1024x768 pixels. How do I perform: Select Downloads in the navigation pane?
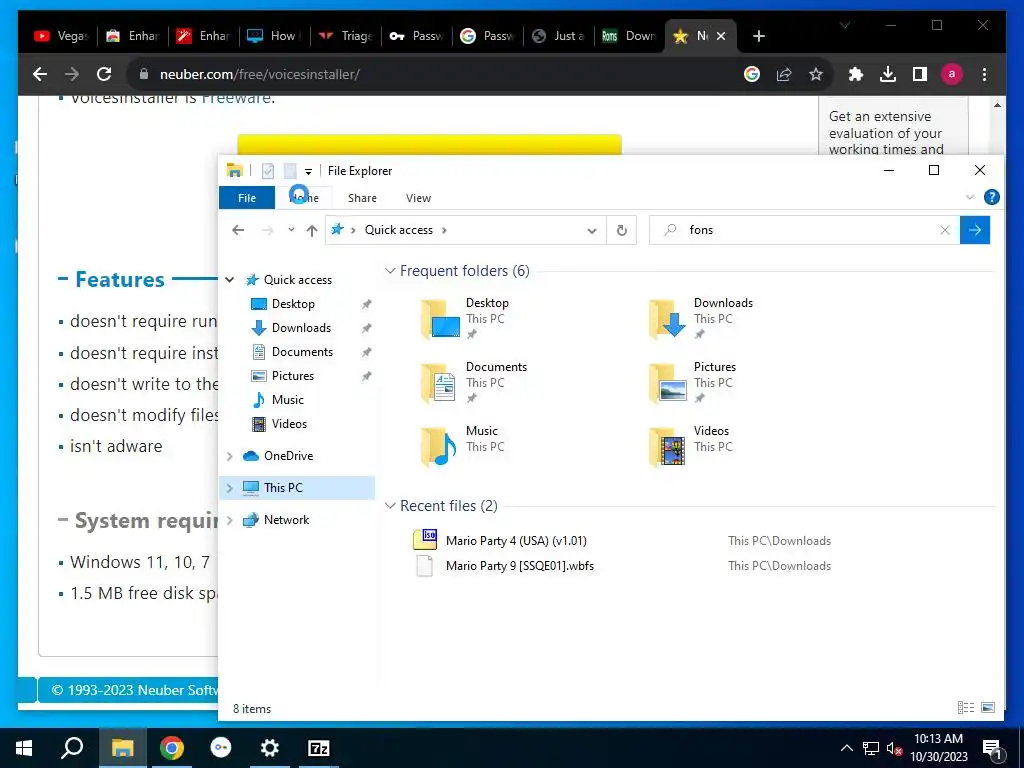(x=300, y=328)
